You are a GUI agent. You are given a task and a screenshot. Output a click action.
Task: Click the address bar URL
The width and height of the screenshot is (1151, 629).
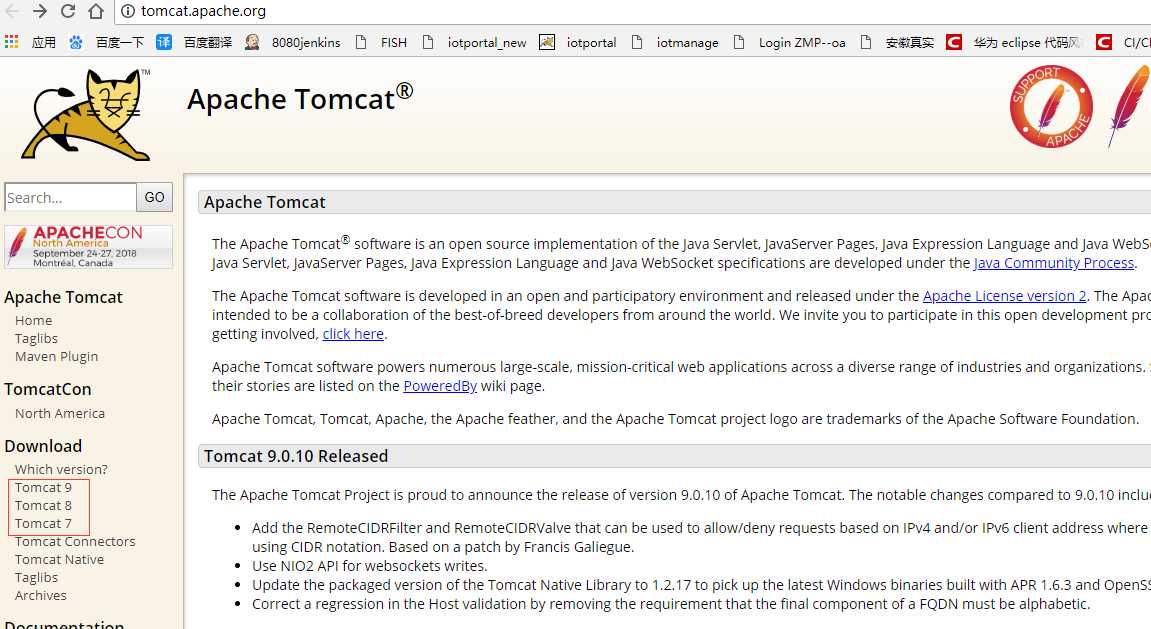point(203,11)
